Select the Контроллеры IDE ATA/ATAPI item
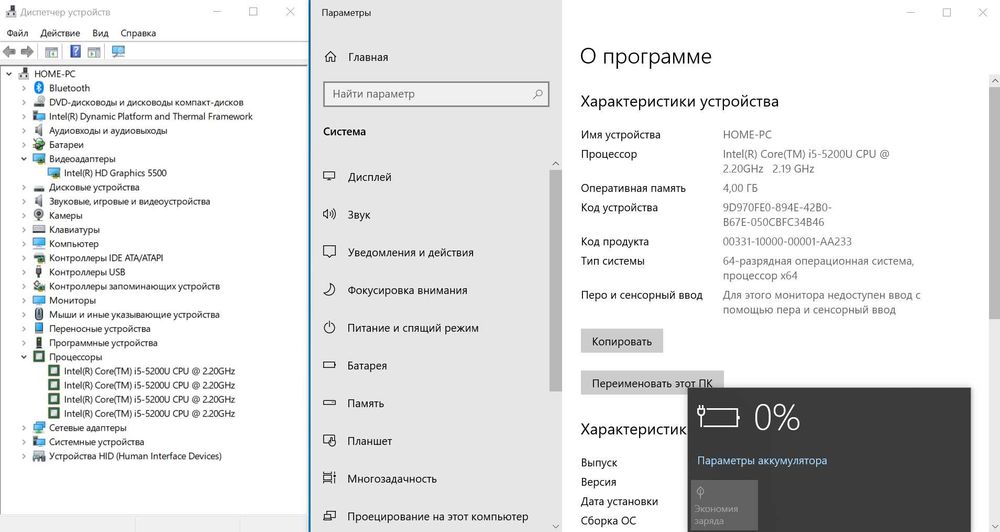This screenshot has height=532, width=1000. point(106,258)
